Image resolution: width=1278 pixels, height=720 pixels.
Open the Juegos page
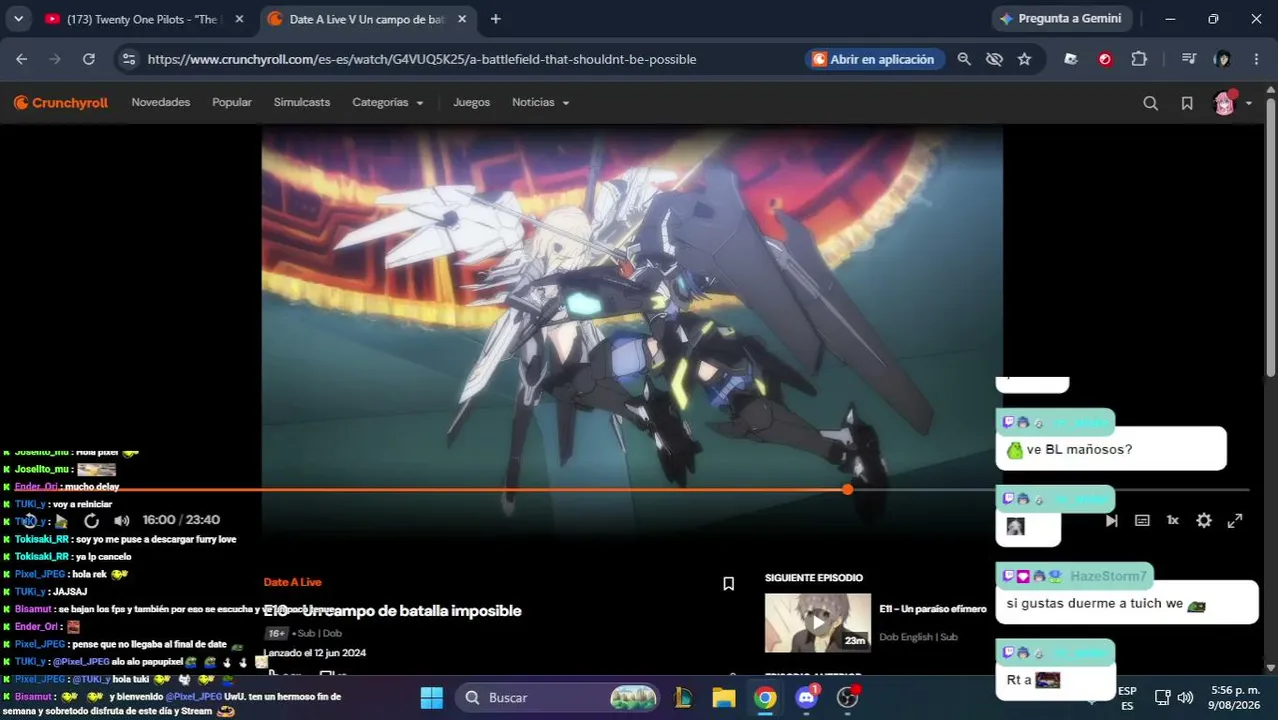[x=471, y=102]
